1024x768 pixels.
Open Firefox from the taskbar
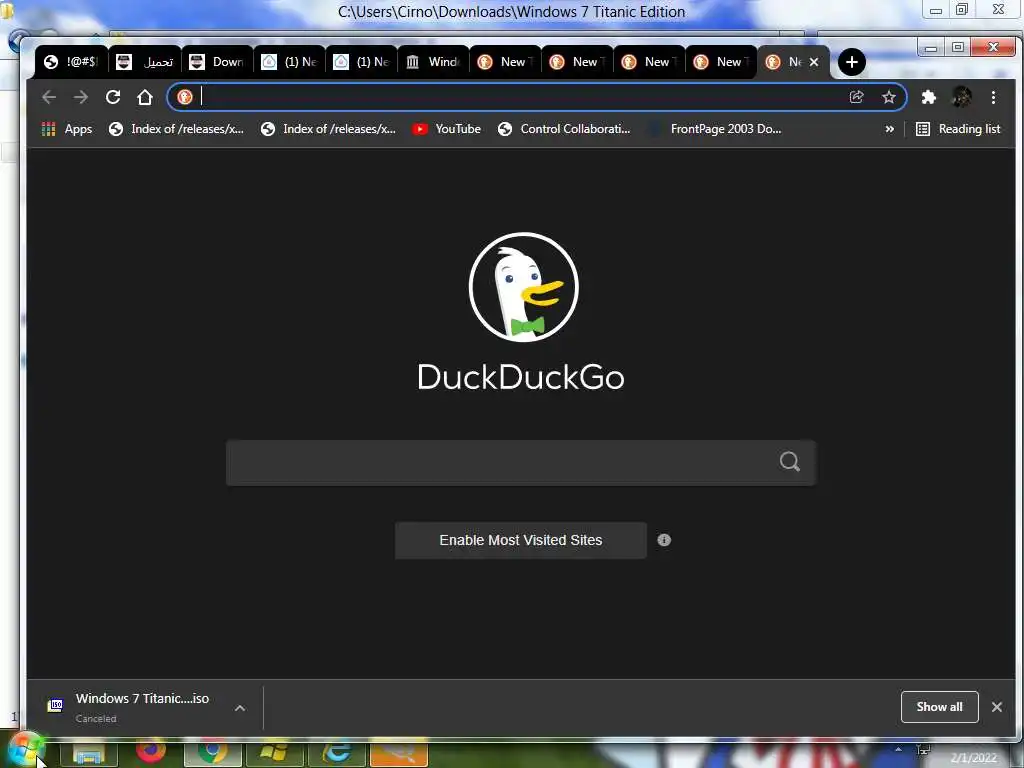[x=151, y=751]
